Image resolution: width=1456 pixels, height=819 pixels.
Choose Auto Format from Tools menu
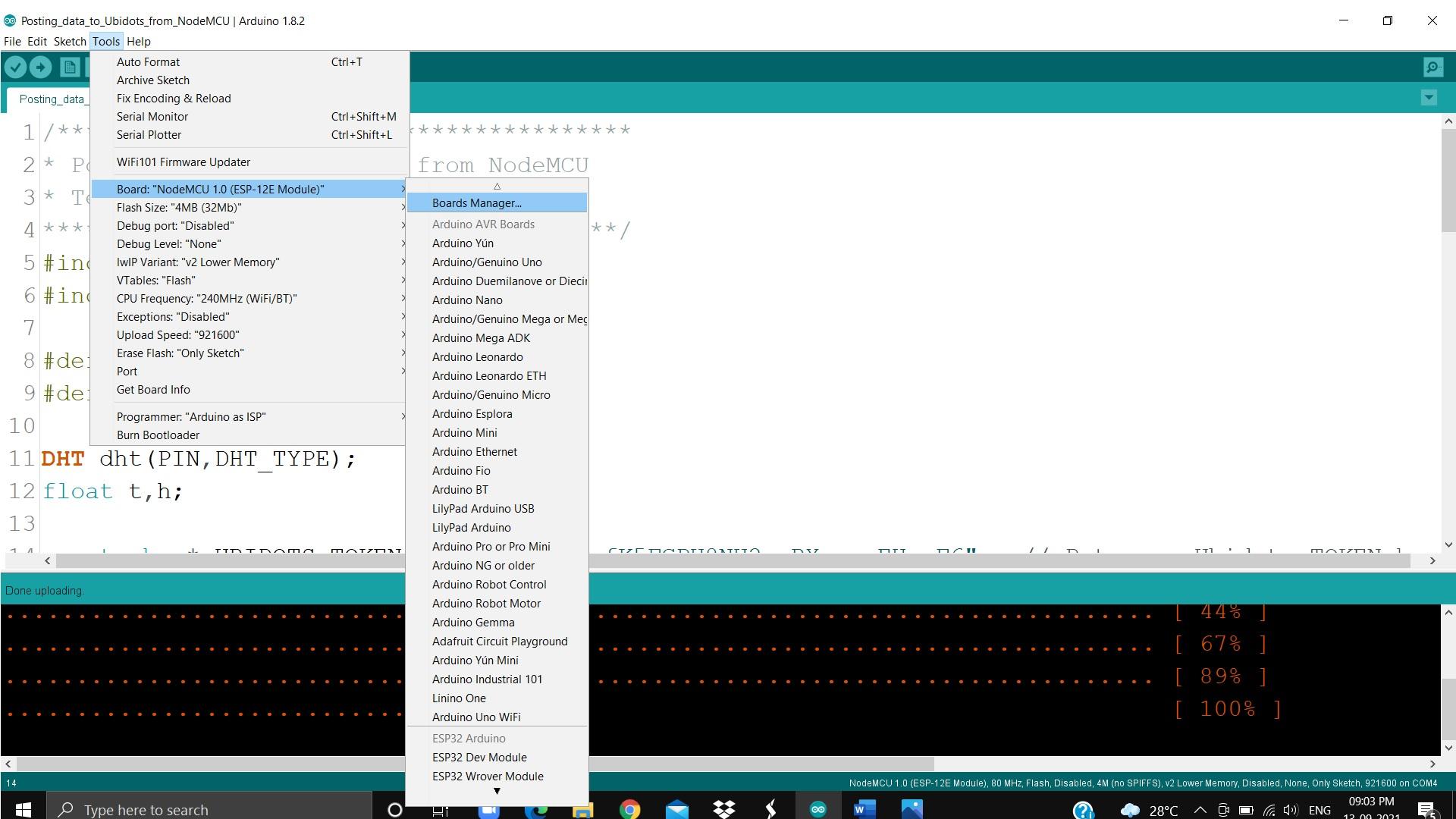click(x=249, y=62)
